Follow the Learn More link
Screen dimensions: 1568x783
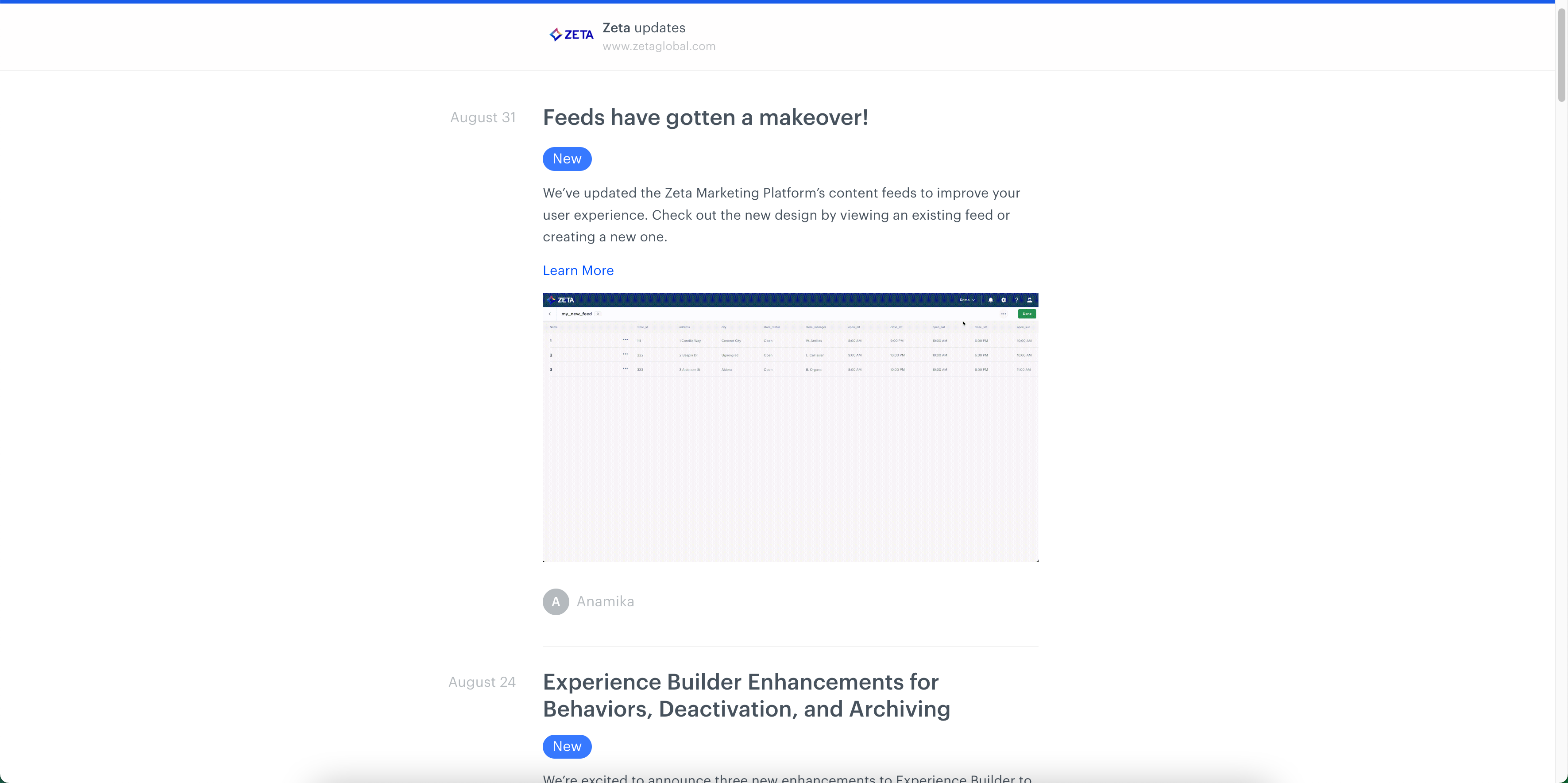pos(578,270)
